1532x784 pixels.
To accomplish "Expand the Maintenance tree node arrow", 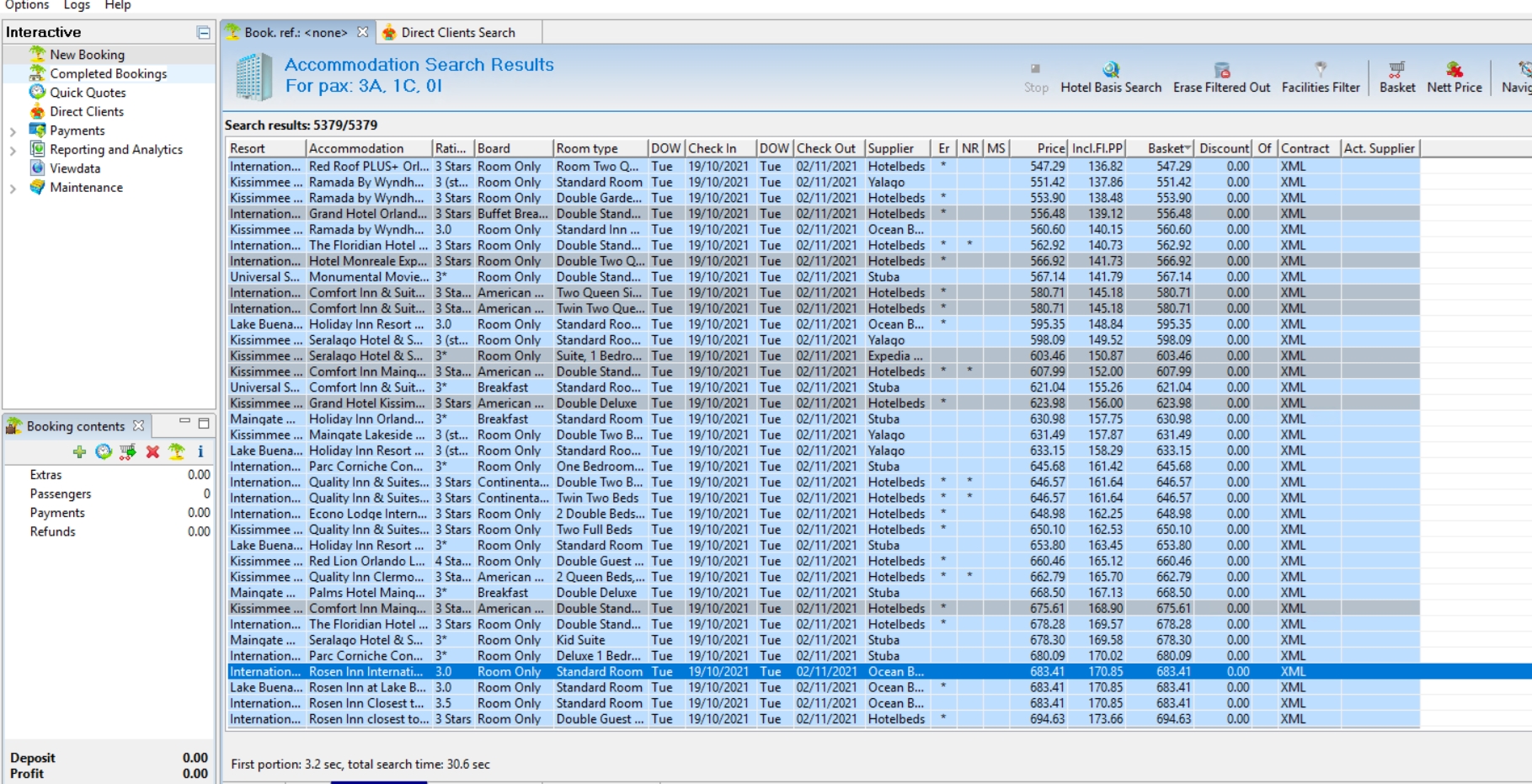I will [13, 189].
